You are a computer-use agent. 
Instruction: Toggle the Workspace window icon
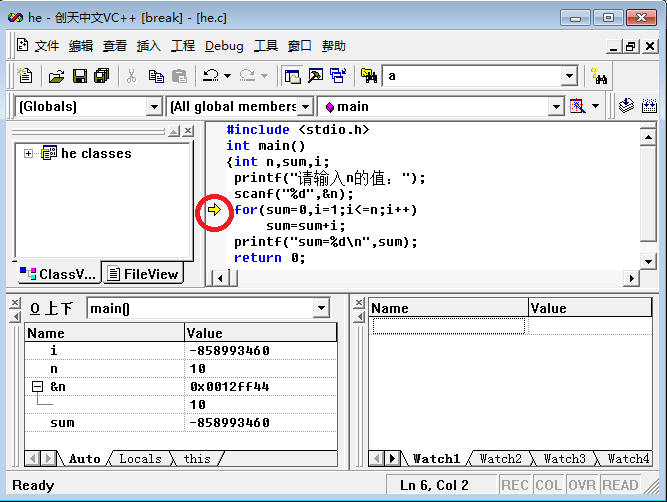(x=293, y=76)
